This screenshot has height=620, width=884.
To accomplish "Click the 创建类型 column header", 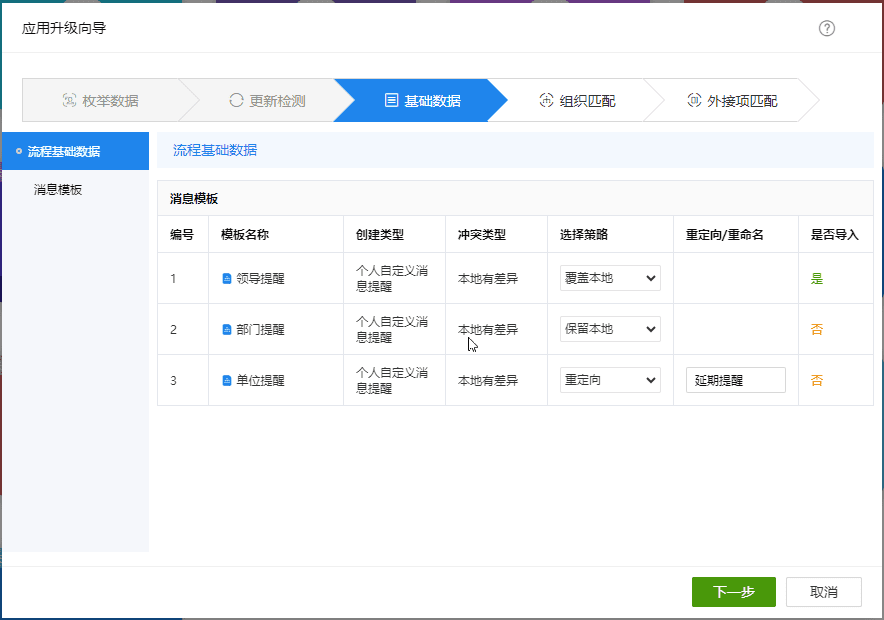I will (379, 234).
